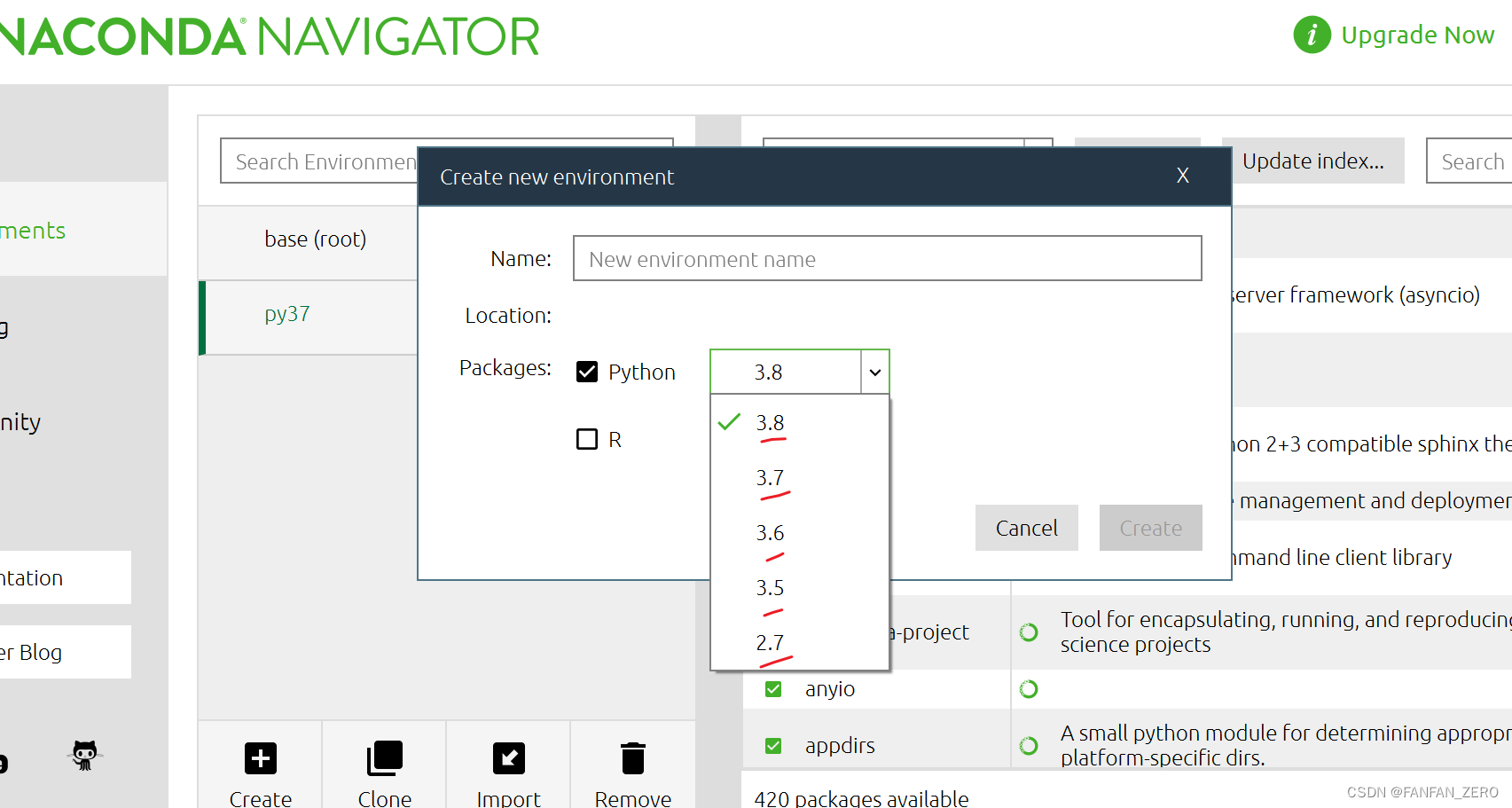Click the Clone environment icon
Viewport: 1512px width, 808px height.
tap(385, 758)
